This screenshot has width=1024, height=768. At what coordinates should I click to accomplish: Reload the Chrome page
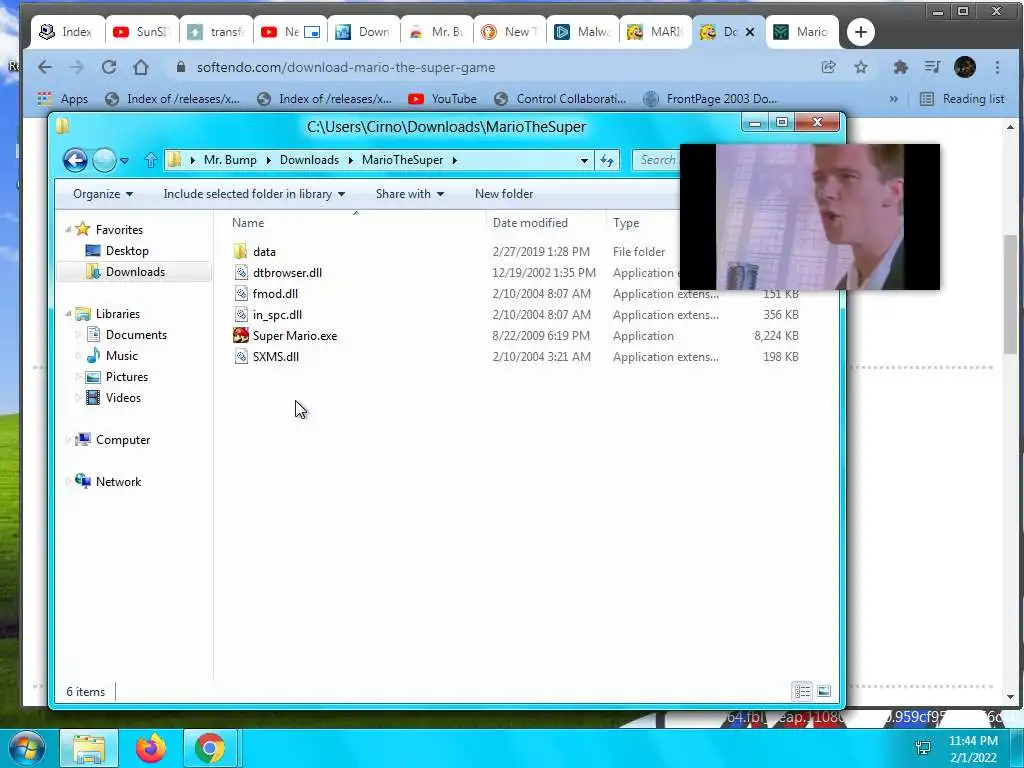coord(108,67)
